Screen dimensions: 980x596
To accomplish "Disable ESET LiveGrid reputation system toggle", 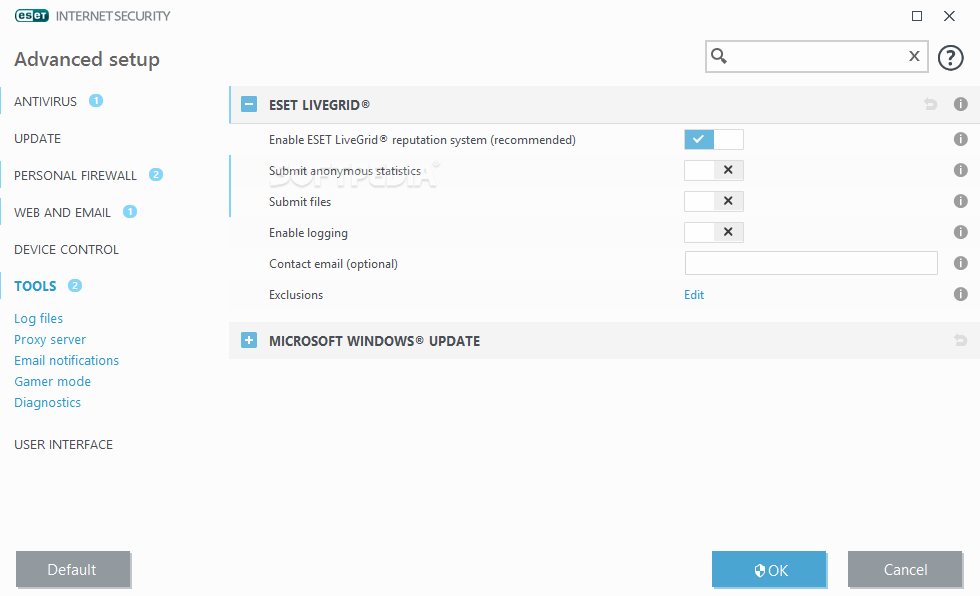I will point(714,139).
